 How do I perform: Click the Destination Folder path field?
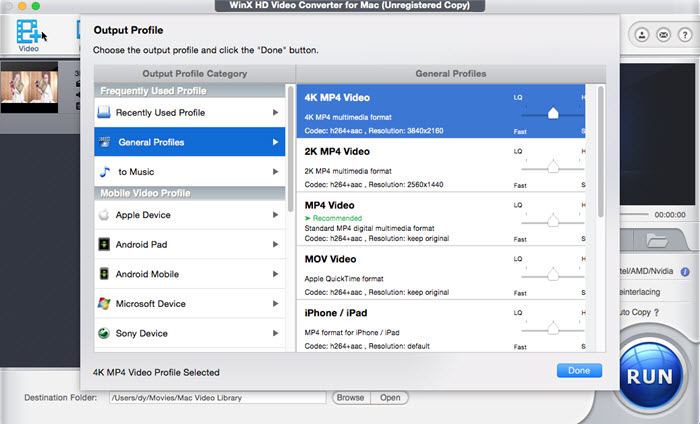217,397
